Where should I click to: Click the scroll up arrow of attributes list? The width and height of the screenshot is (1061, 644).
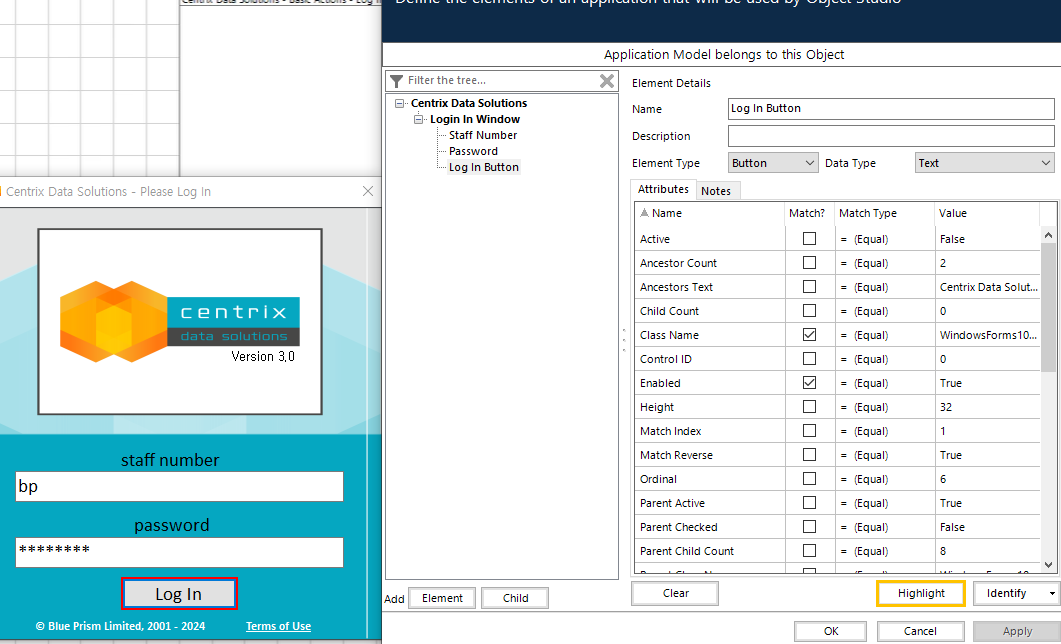click(1048, 235)
